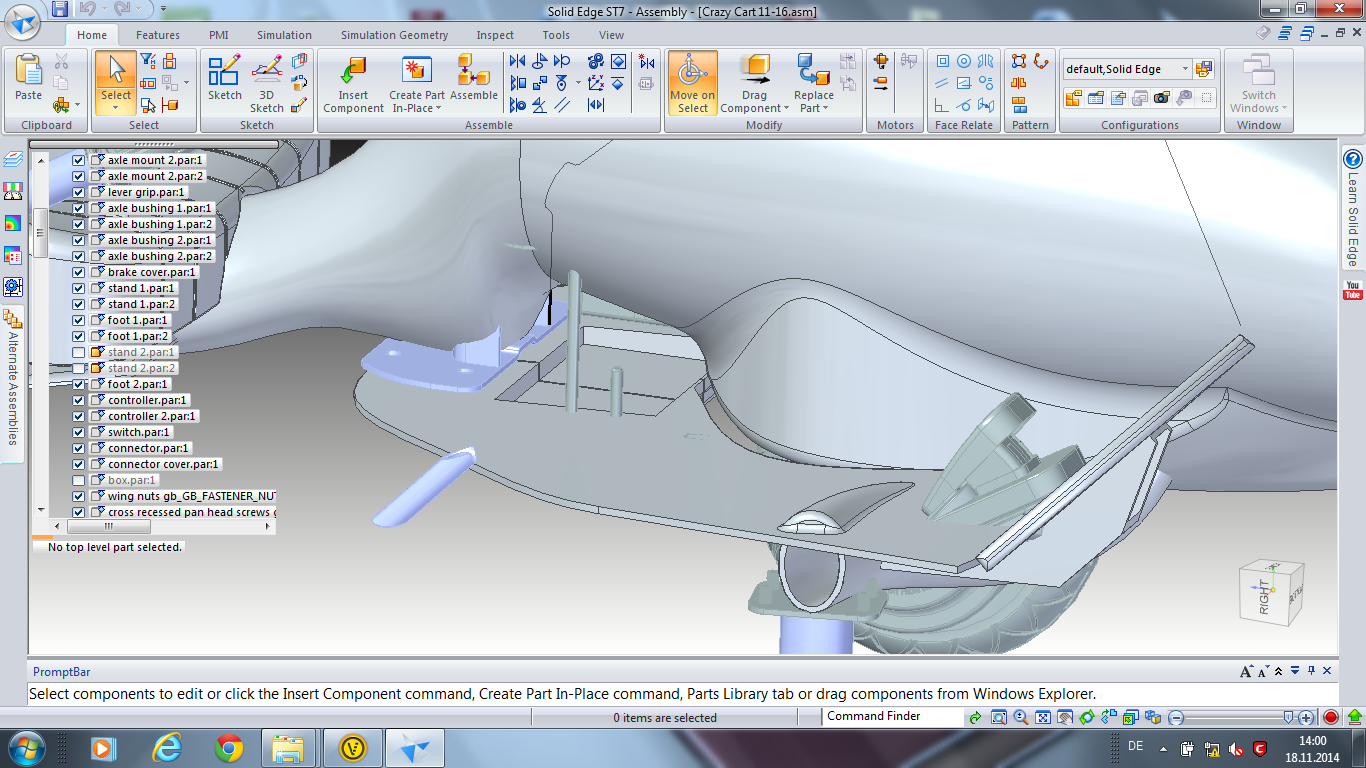Click the zoom in plus button
1366x768 pixels.
tap(1307, 717)
